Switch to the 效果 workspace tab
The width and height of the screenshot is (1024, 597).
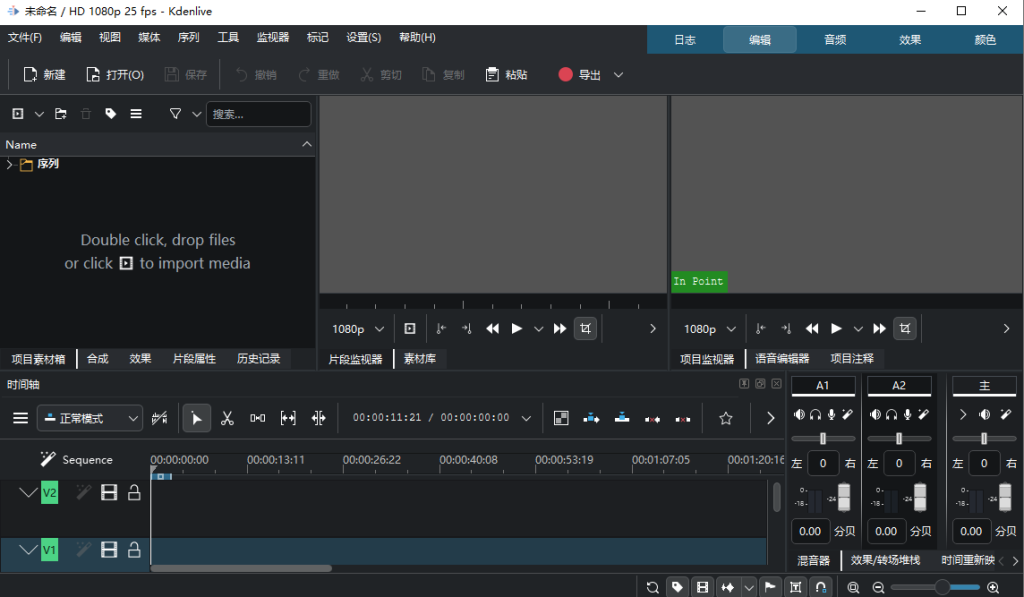tap(910, 40)
